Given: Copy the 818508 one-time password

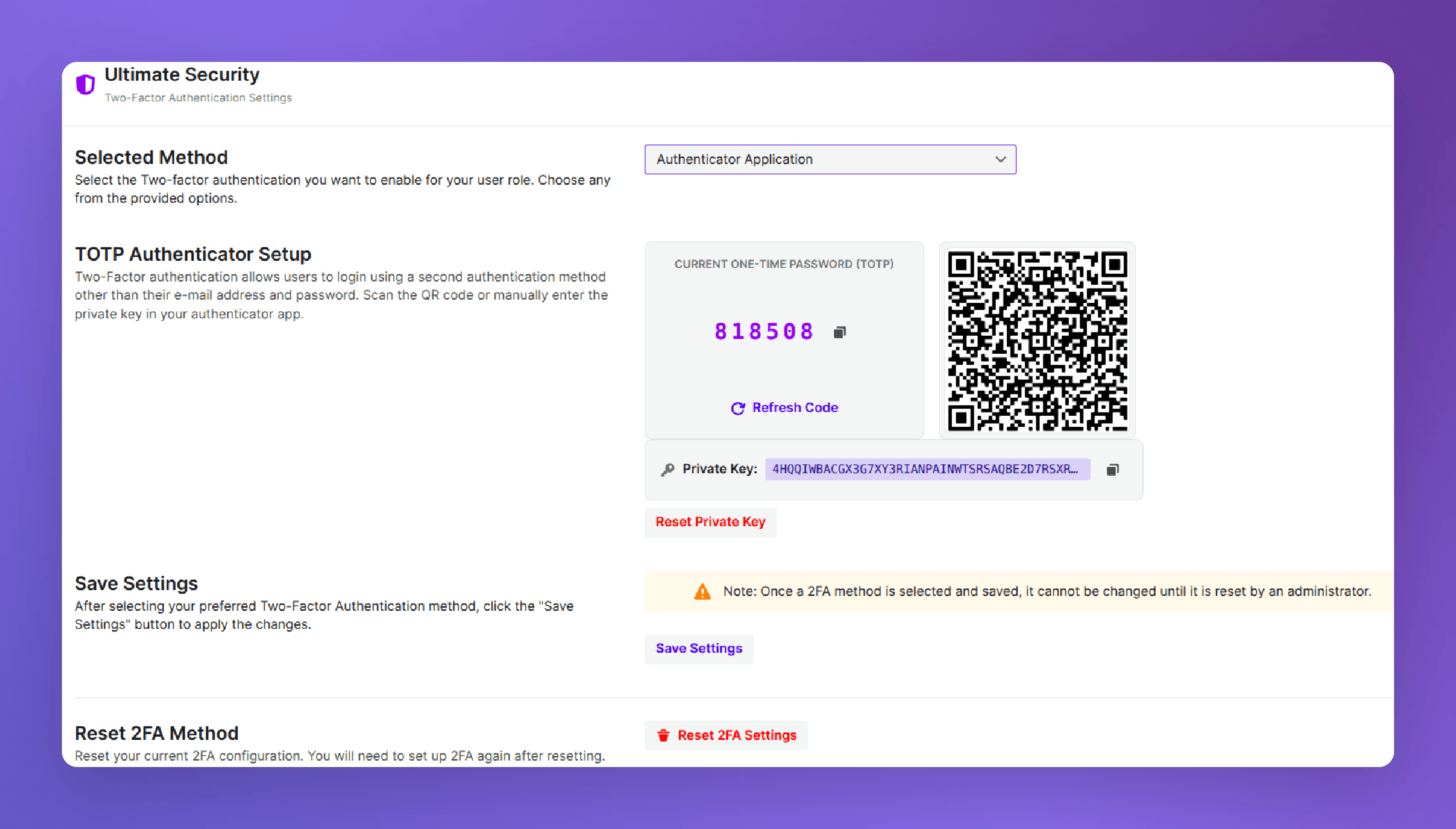Looking at the screenshot, I should click(x=840, y=332).
